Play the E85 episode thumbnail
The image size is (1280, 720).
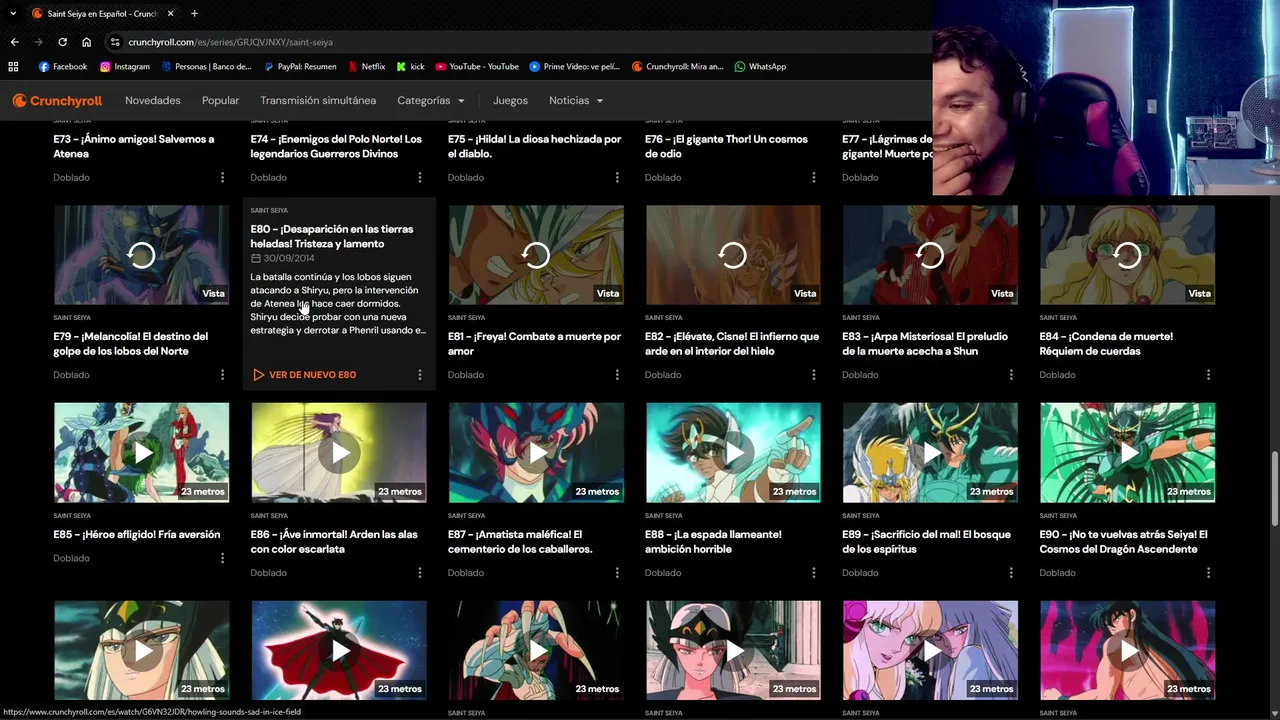[x=141, y=452]
